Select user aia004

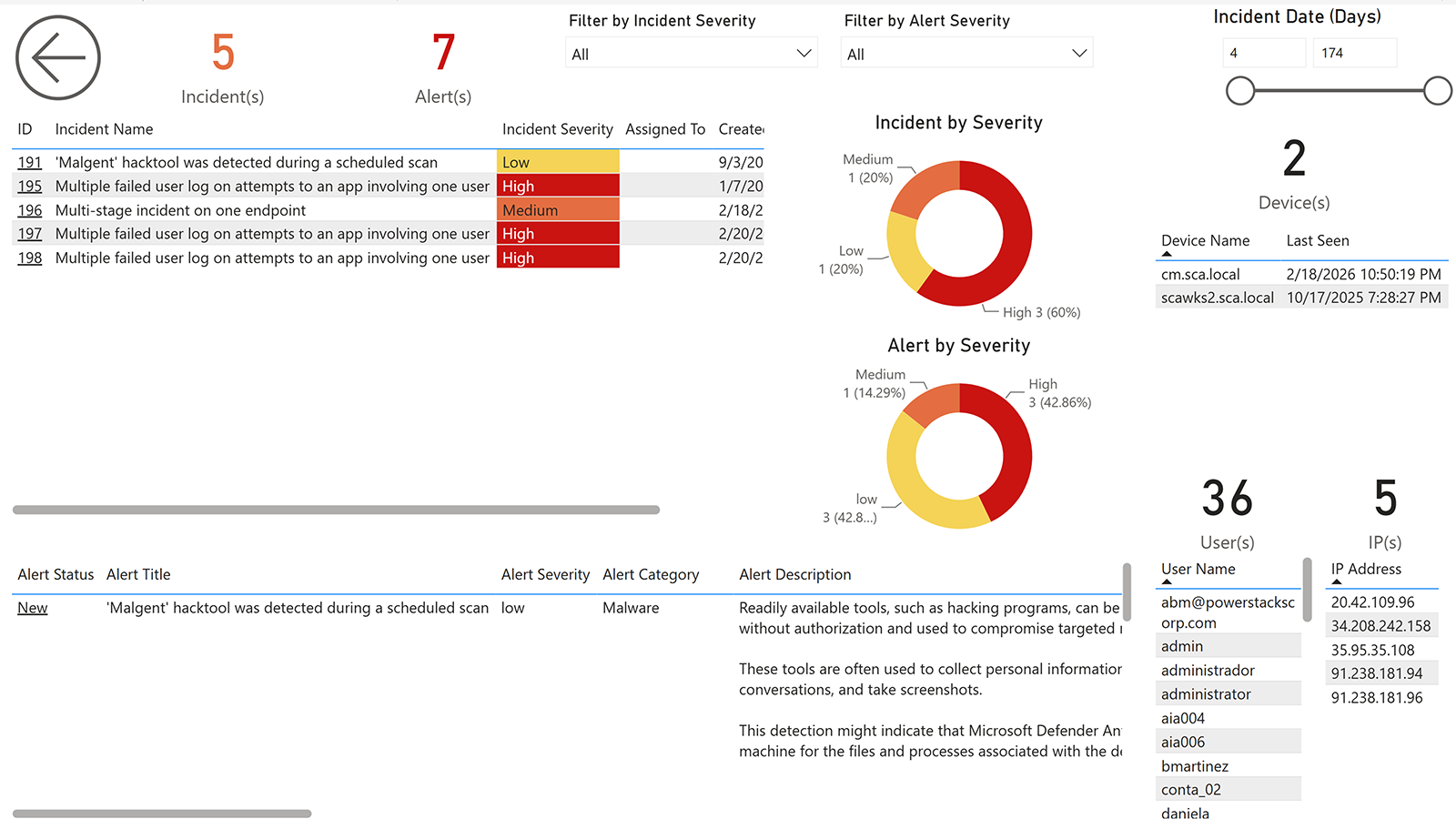[x=1228, y=718]
